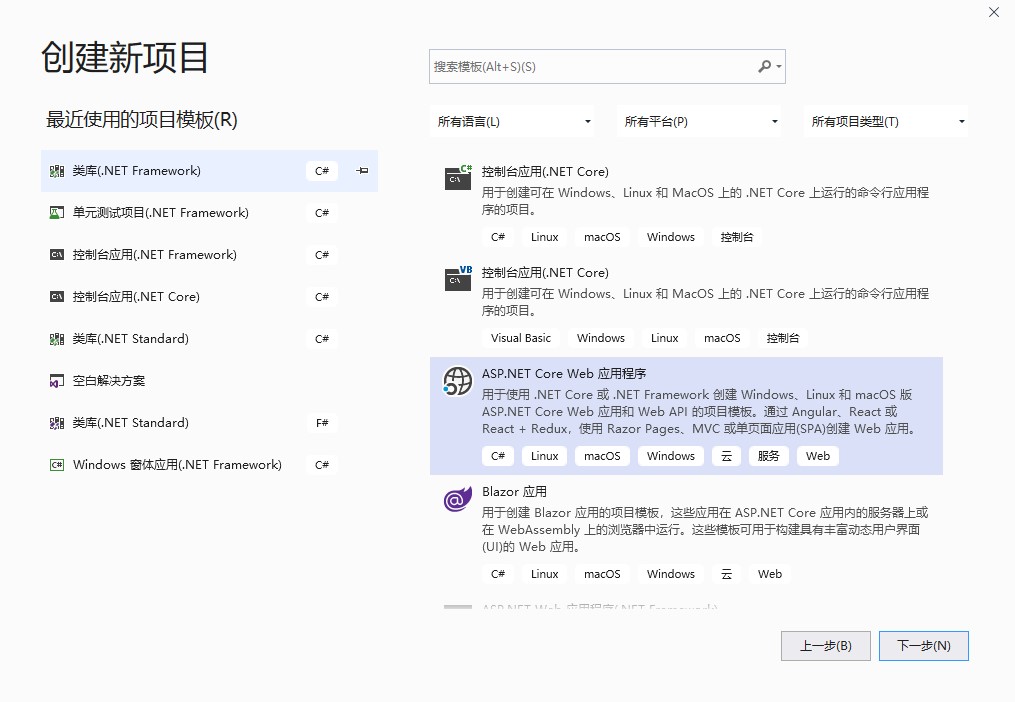Expand the search box dropdown arrow
This screenshot has height=702, width=1015.
779,67
